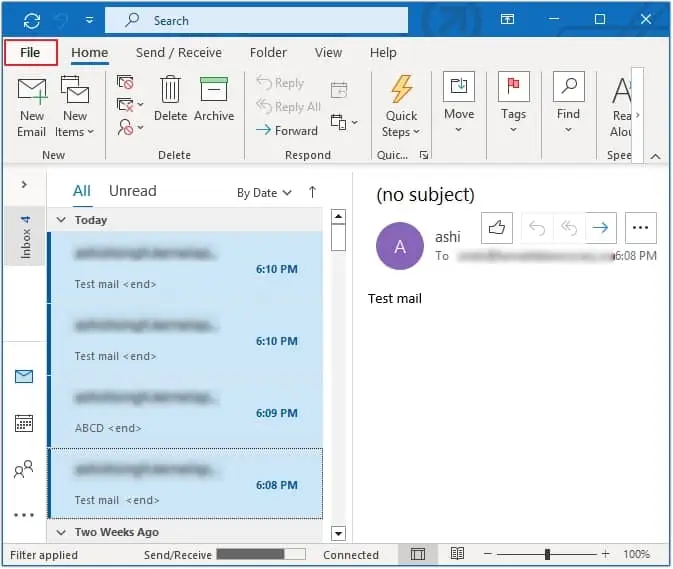
Task: Like the message with thumbs-up
Action: (497, 227)
